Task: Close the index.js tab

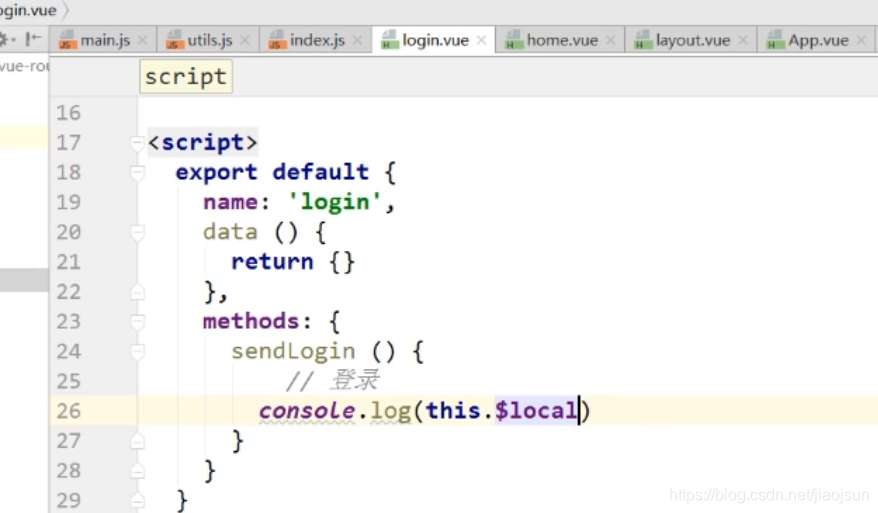Action: [x=357, y=40]
